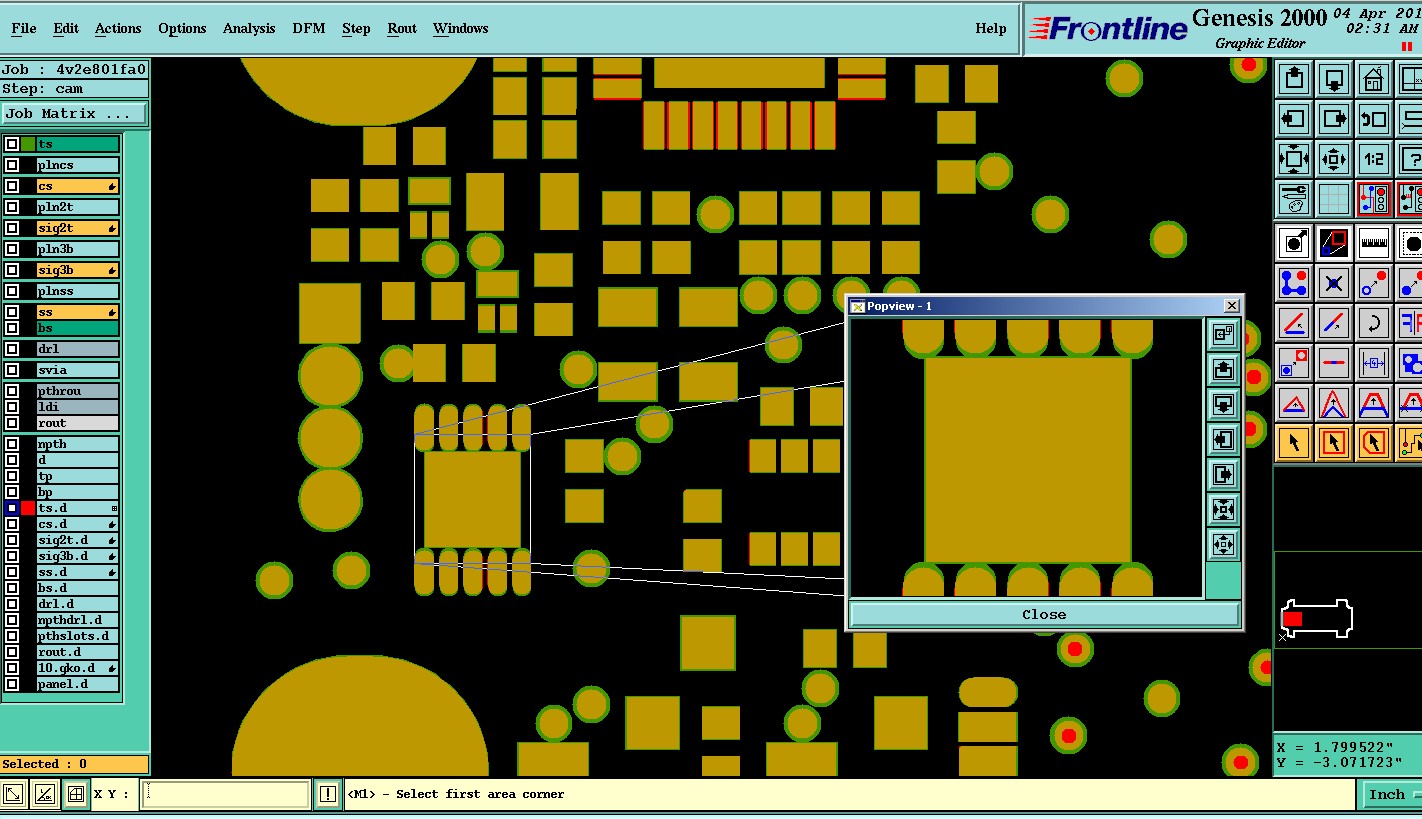The image size is (1422, 819).
Task: Open the Actions menu
Action: 118,28
